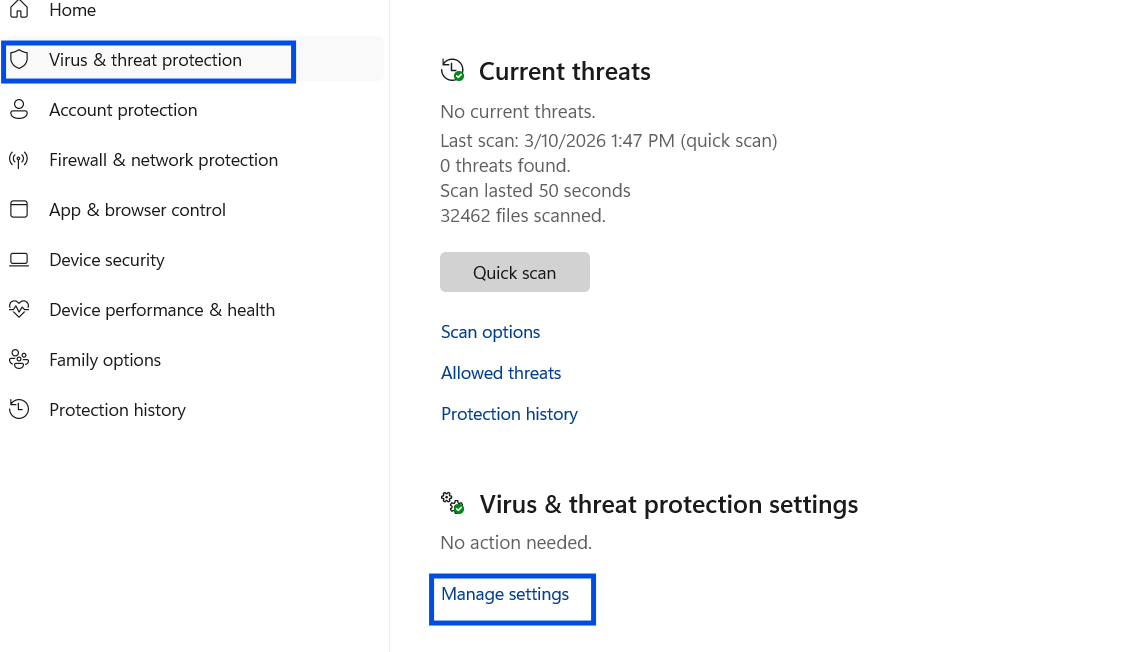View the Allowed threats link
The height and width of the screenshot is (652, 1142).
coord(501,373)
